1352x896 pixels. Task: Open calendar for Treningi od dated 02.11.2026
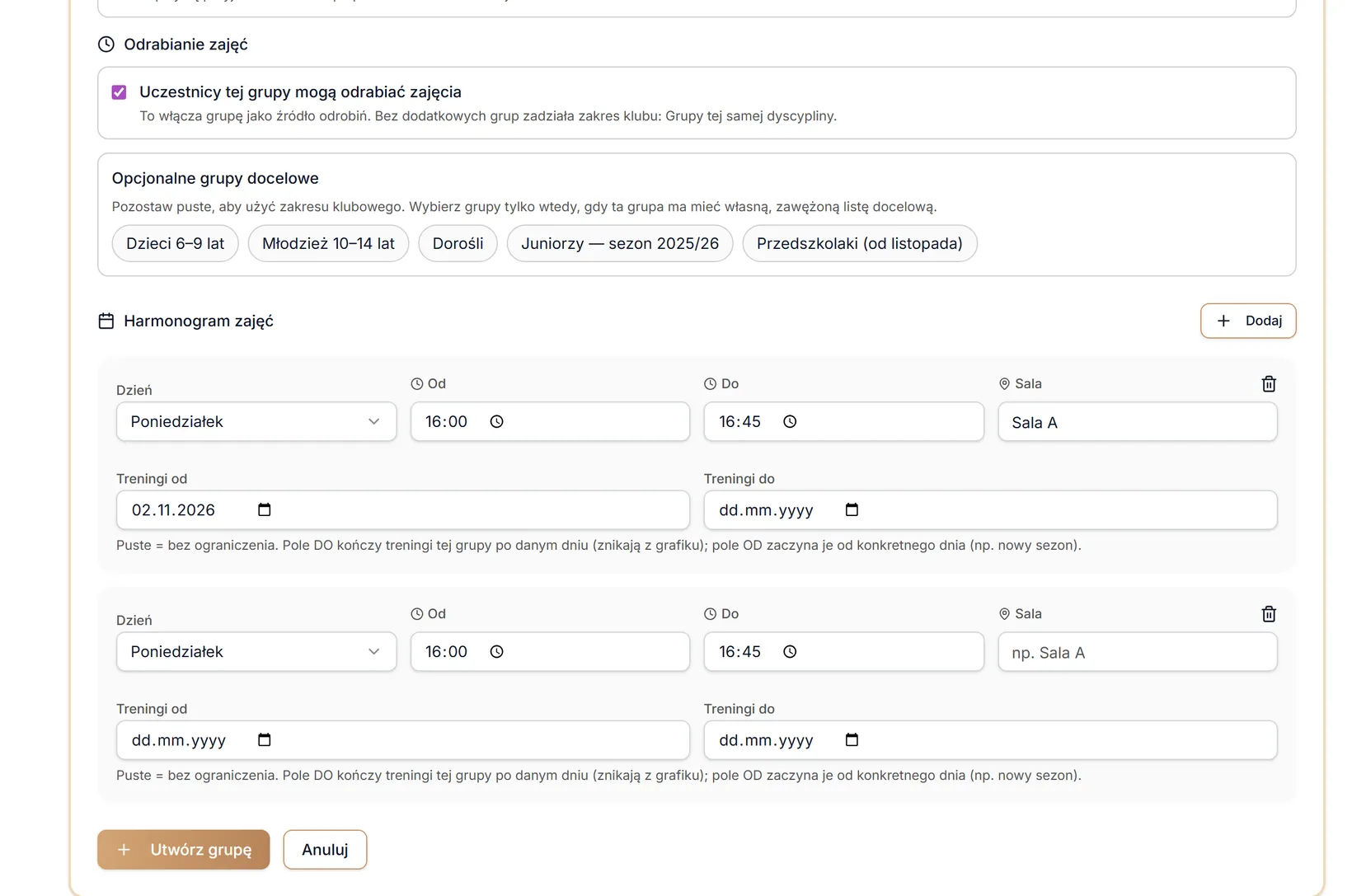[264, 509]
